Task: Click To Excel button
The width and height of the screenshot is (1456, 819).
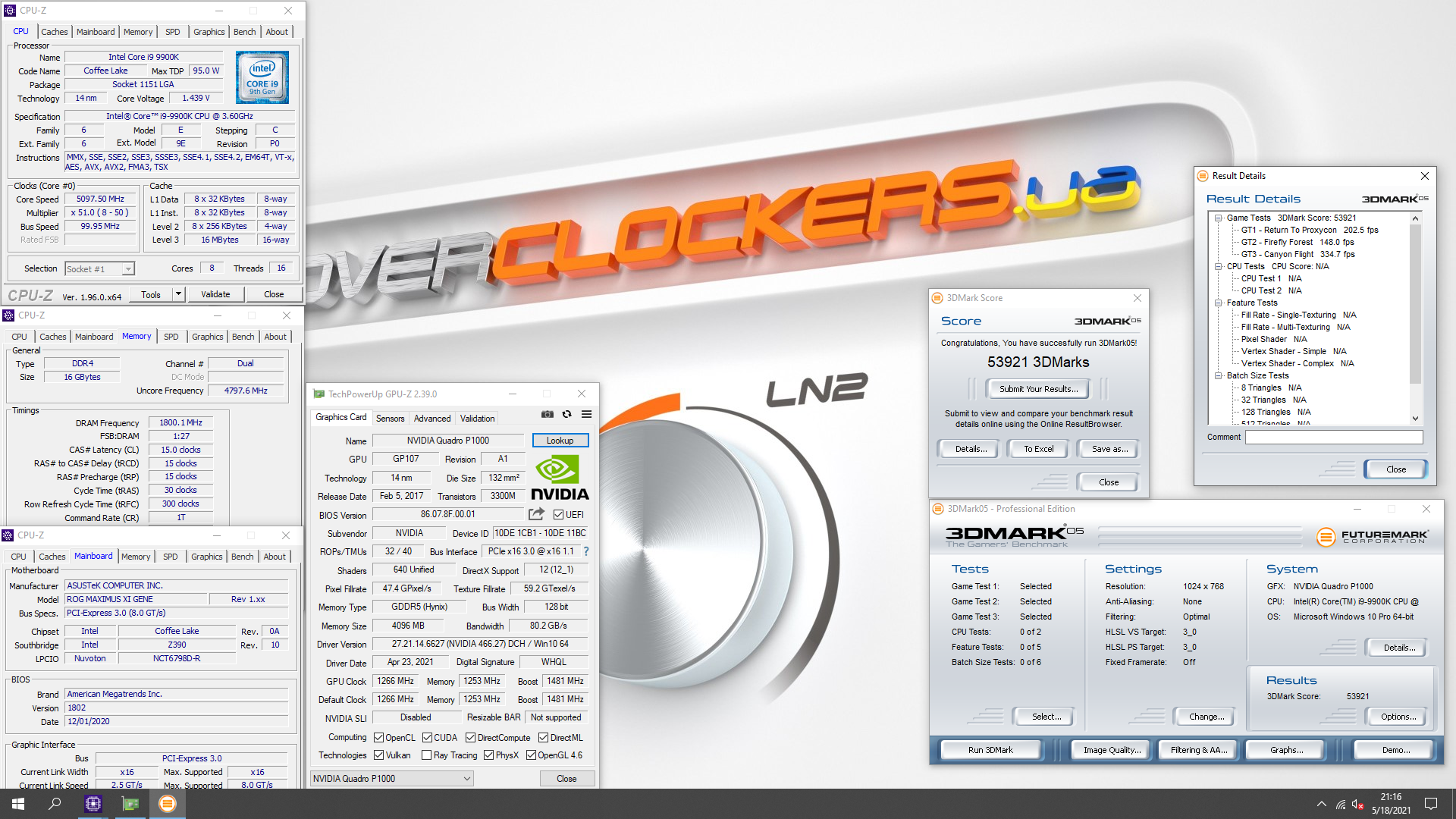Action: (x=1038, y=449)
